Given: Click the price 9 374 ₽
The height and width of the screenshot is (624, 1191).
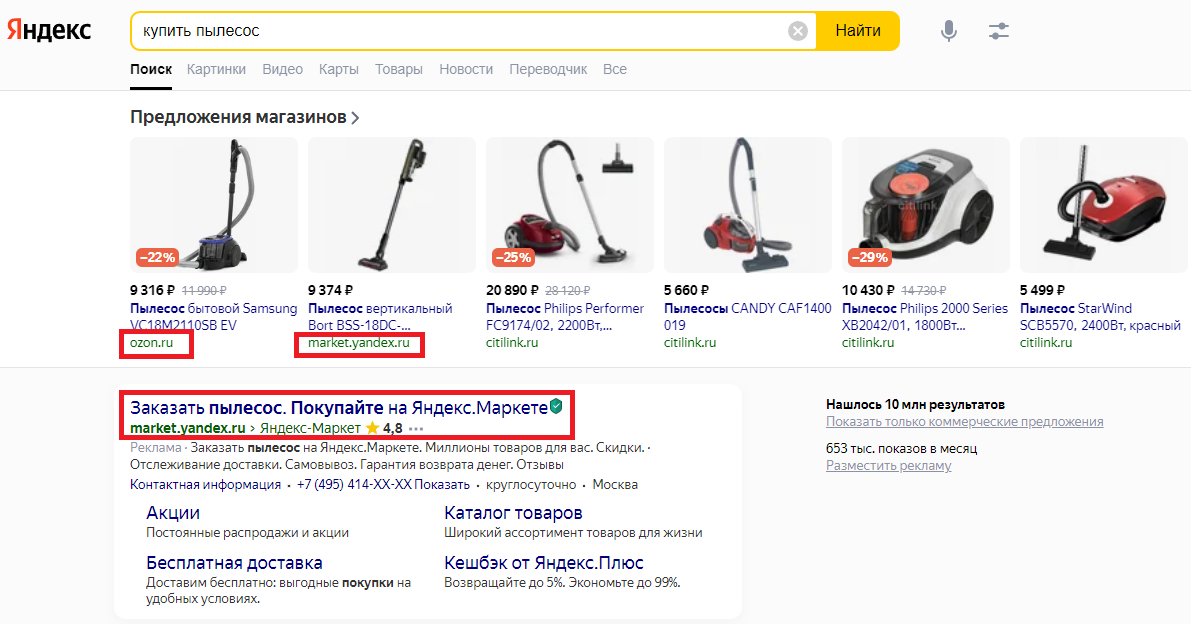Looking at the screenshot, I should pyautogui.click(x=330, y=290).
